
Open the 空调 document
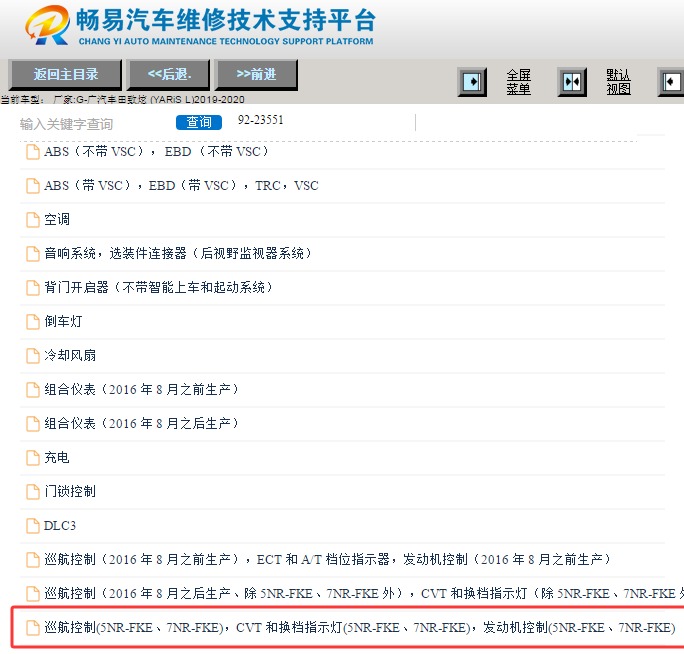pyautogui.click(x=57, y=219)
